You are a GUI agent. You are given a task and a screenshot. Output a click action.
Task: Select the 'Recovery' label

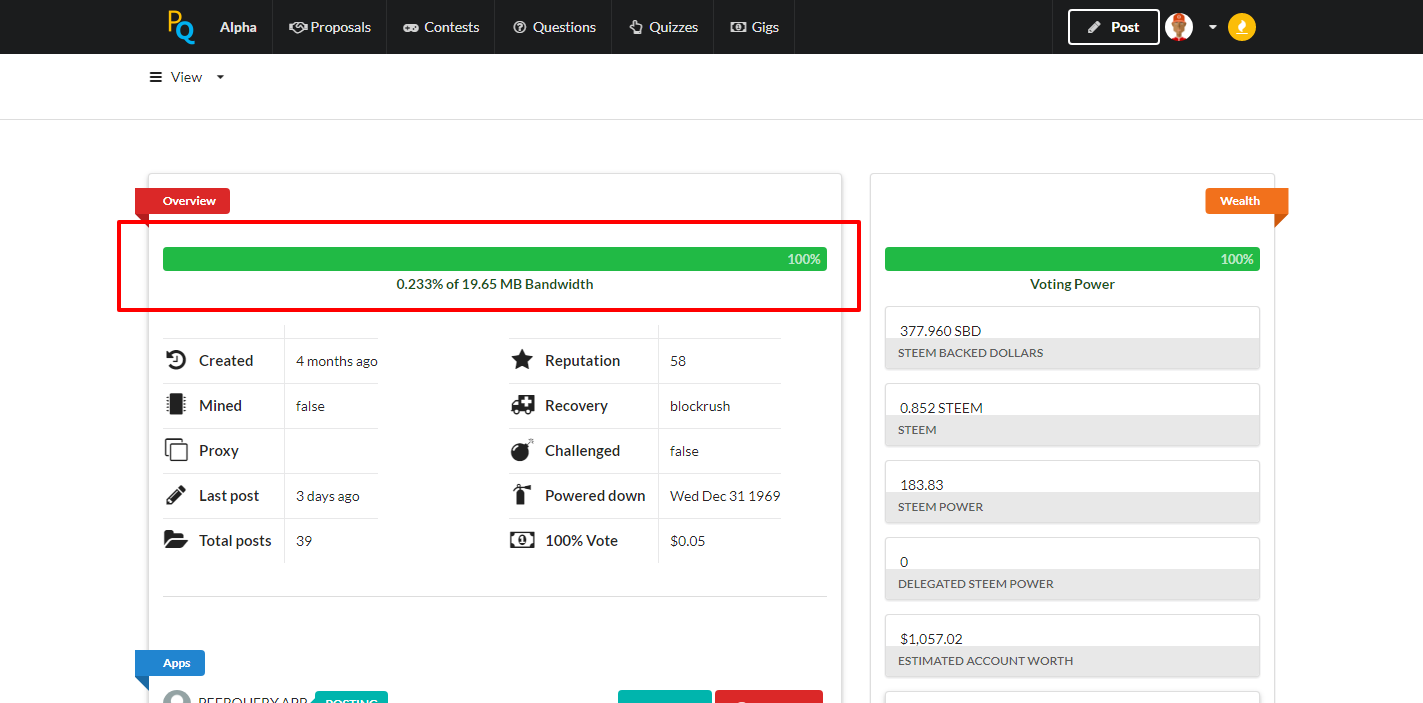click(576, 406)
